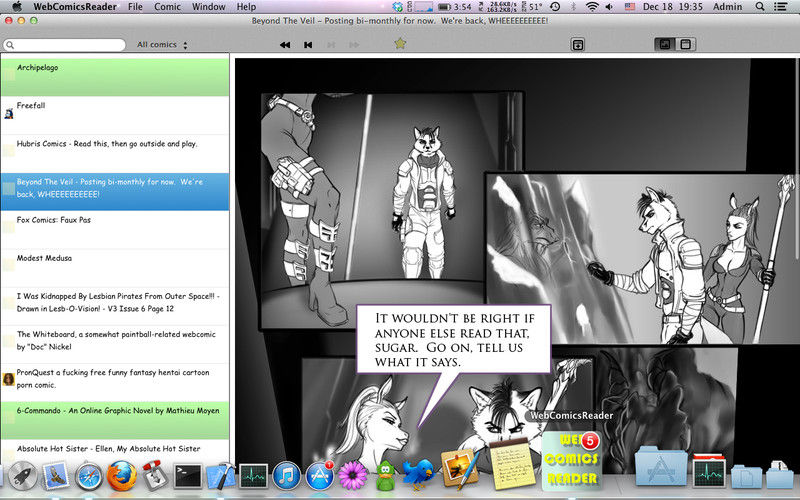Open Activity Monitor in the Dock
The height and width of the screenshot is (500, 800).
click(x=254, y=476)
